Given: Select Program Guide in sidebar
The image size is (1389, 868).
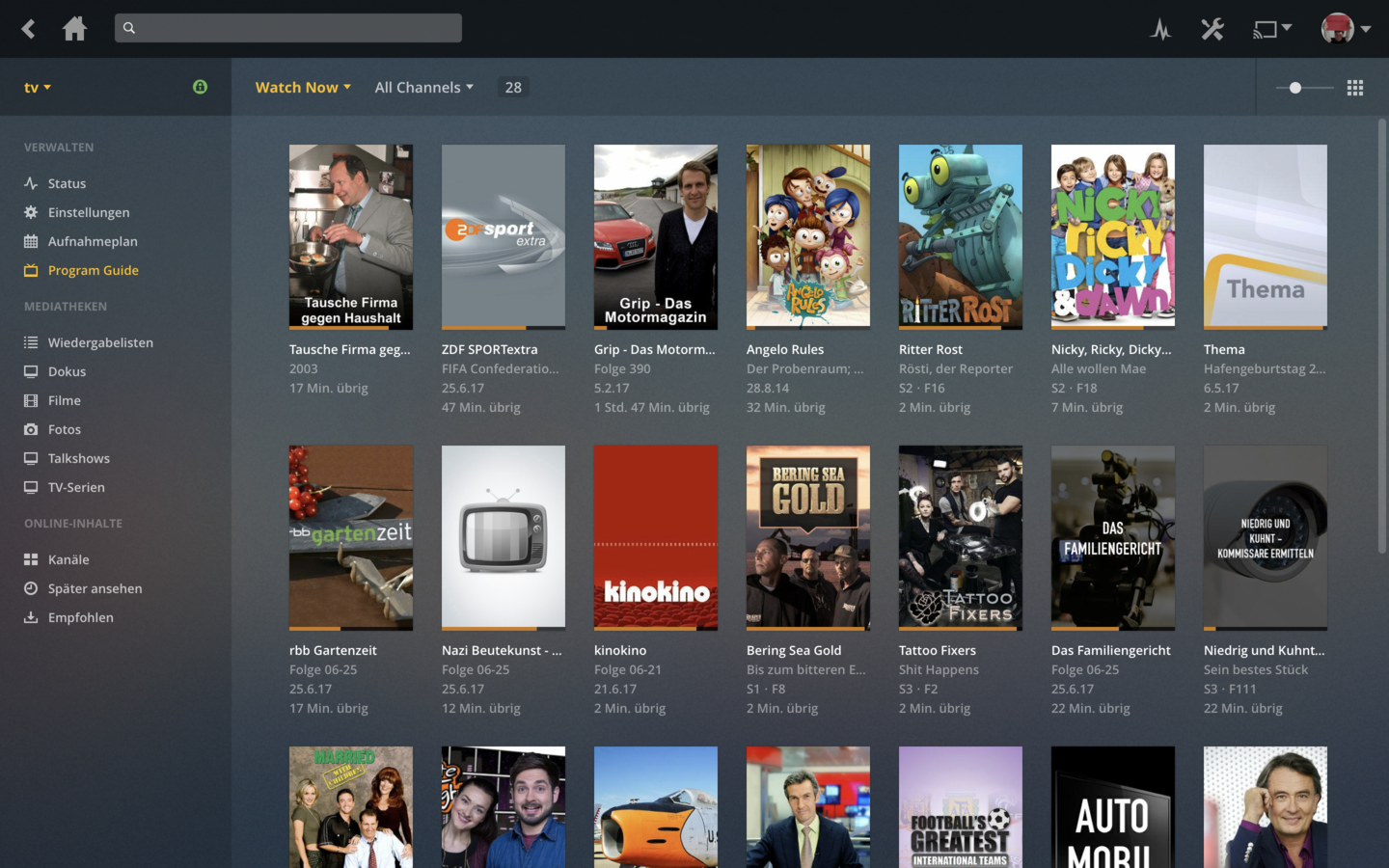Looking at the screenshot, I should pos(93,270).
